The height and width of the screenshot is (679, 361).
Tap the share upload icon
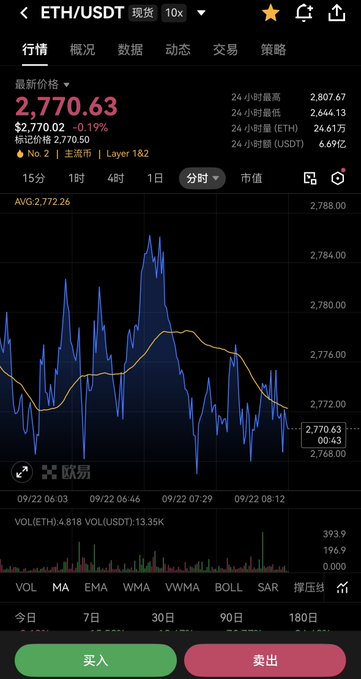(x=337, y=13)
